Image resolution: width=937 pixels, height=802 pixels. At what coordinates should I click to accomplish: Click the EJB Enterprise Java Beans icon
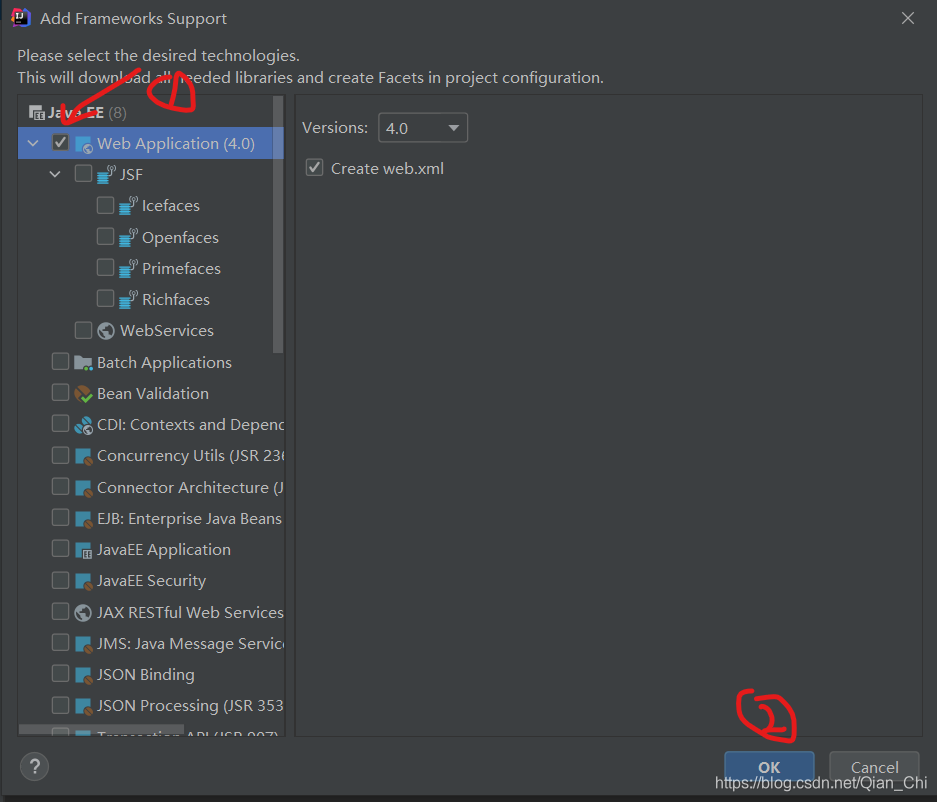84,519
